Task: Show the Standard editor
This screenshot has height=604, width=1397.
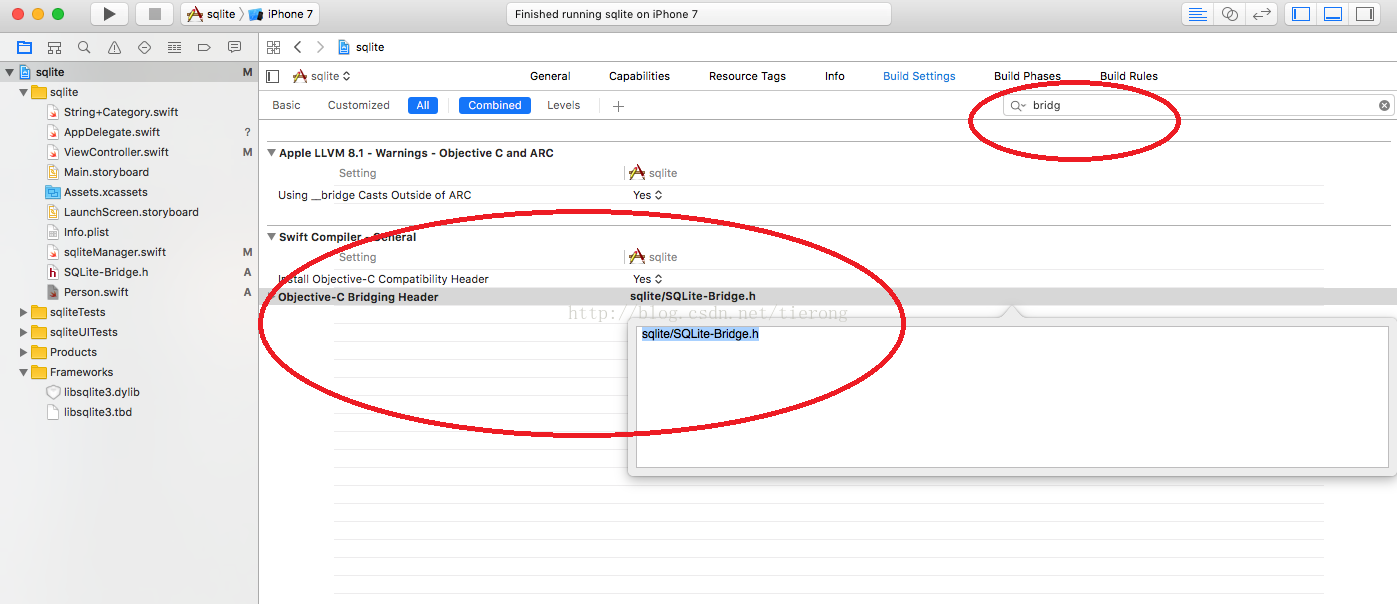Action: point(1196,14)
